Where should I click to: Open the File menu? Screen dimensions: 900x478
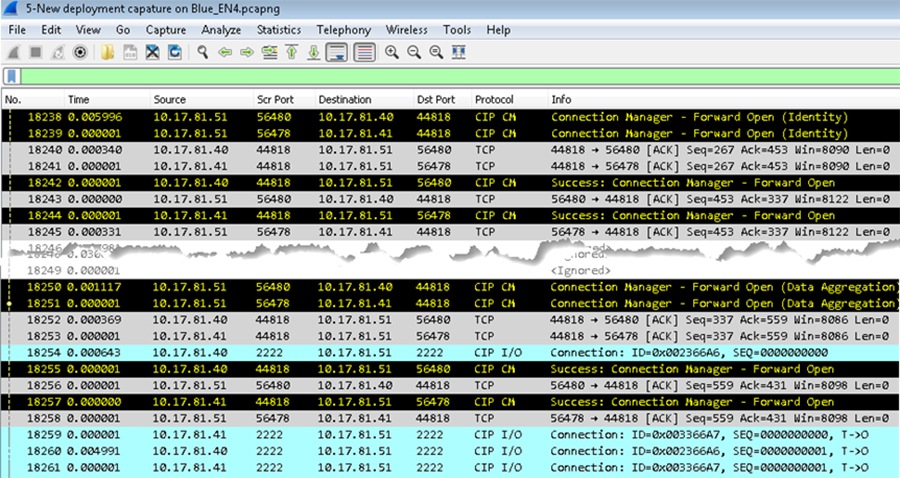click(17, 30)
